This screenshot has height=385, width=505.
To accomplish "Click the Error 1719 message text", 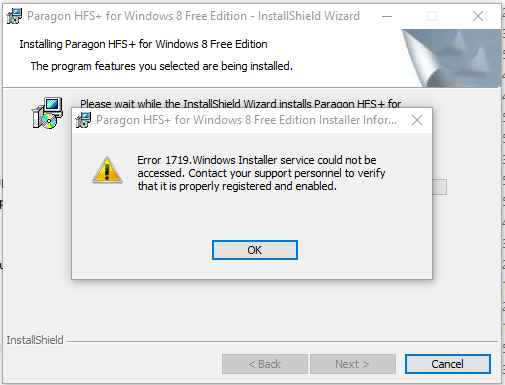I will tap(261, 173).
